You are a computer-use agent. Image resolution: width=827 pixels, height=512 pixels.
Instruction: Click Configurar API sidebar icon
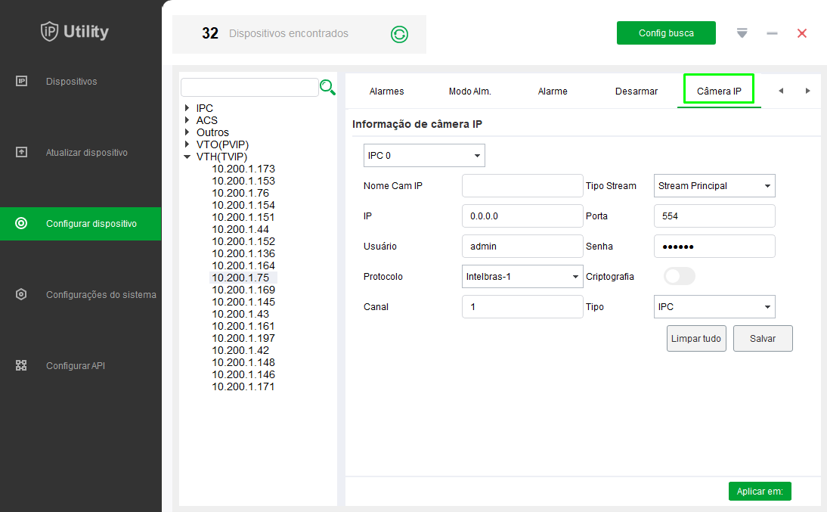pyautogui.click(x=21, y=365)
